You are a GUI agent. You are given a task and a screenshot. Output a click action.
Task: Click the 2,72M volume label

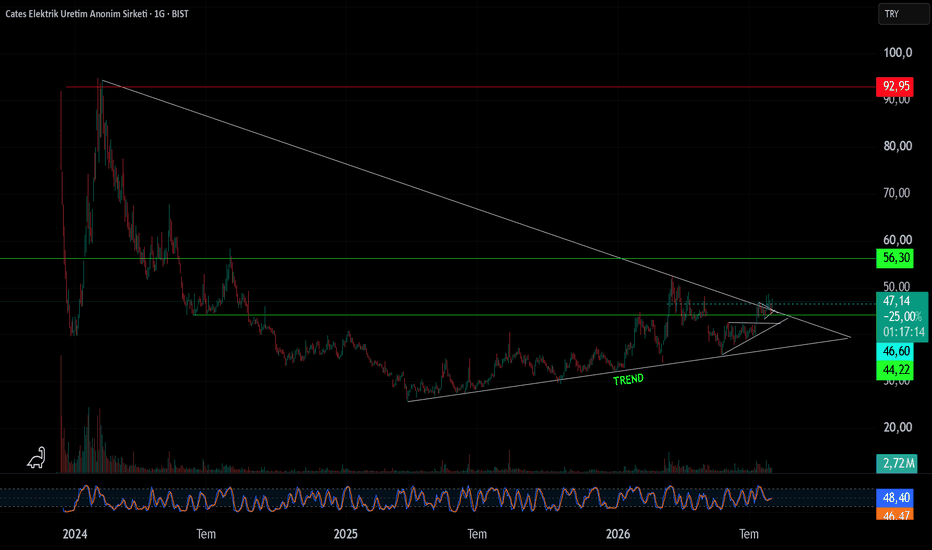click(896, 463)
